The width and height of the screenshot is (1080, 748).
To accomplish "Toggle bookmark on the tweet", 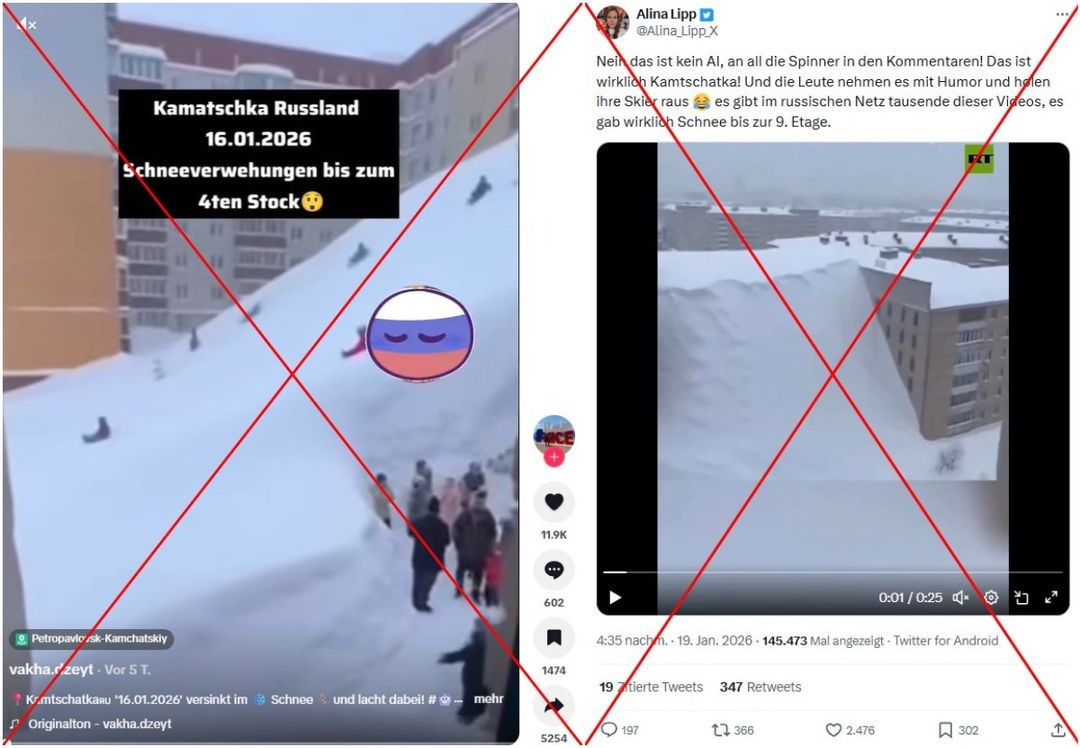I will [x=946, y=730].
